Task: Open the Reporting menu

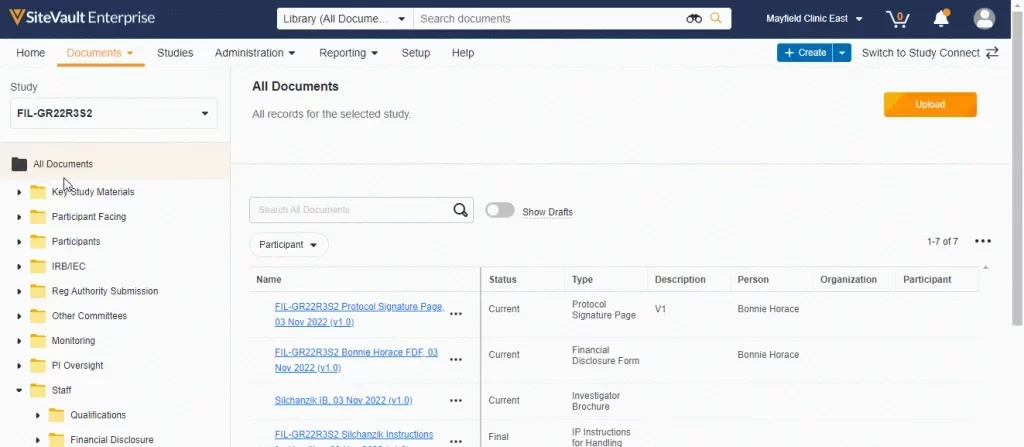Action: [348, 53]
